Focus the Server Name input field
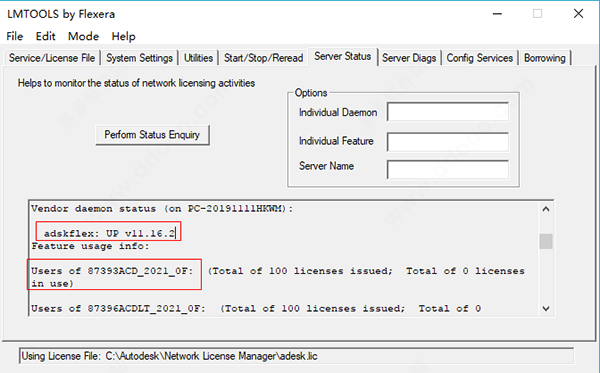The height and width of the screenshot is (373, 600). pos(448,169)
